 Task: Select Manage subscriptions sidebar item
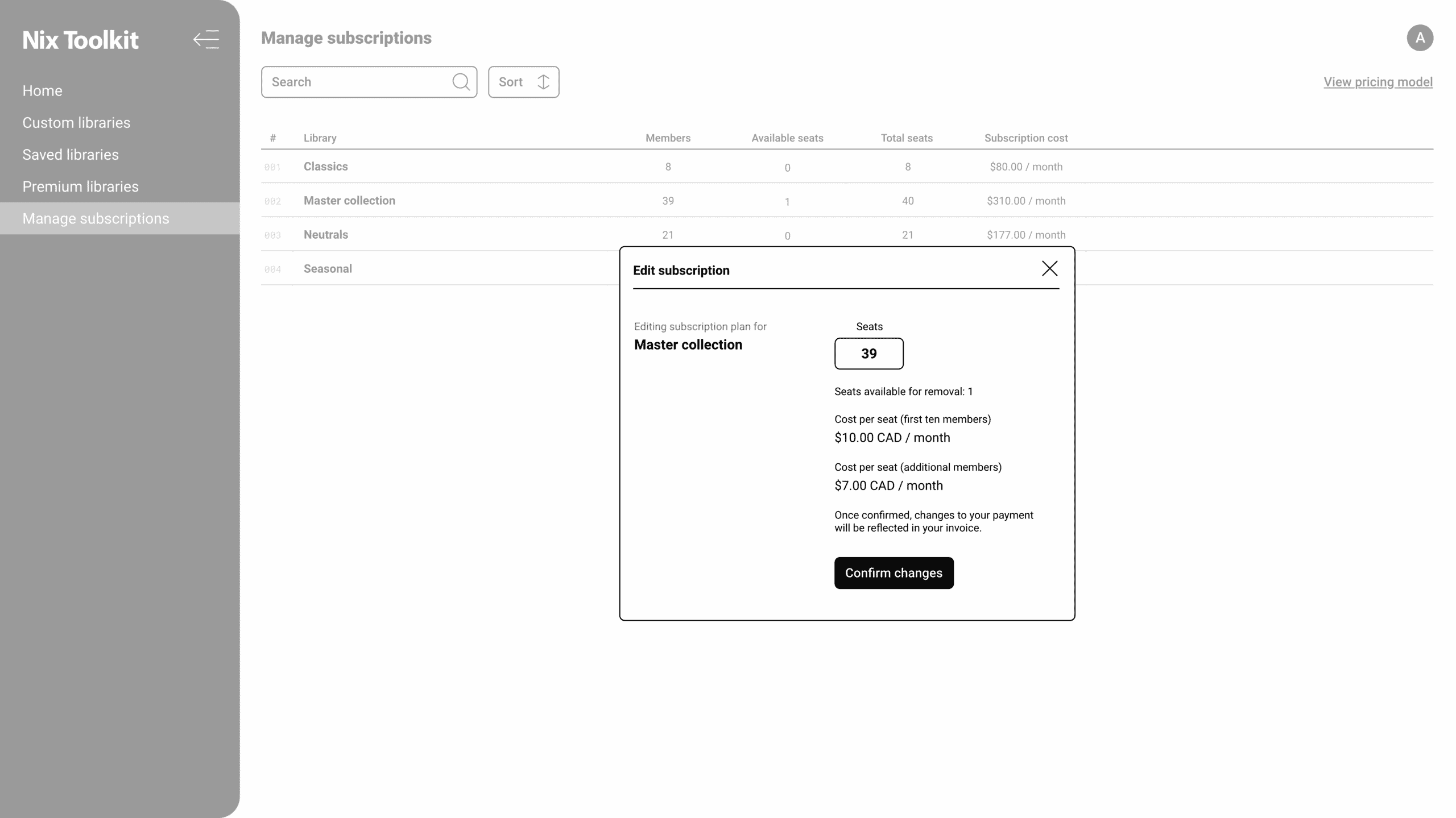pos(96,219)
